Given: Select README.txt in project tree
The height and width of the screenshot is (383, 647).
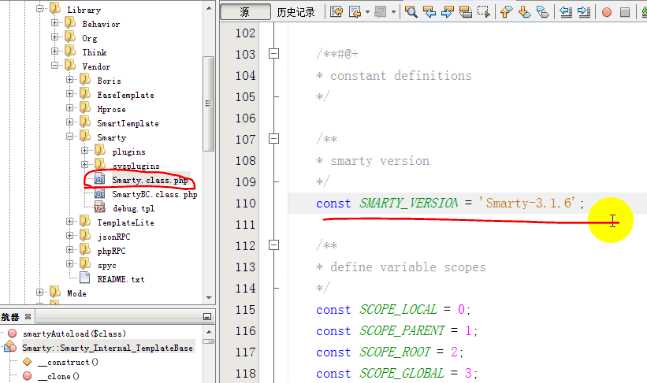Looking at the screenshot, I should pyautogui.click(x=121, y=279).
